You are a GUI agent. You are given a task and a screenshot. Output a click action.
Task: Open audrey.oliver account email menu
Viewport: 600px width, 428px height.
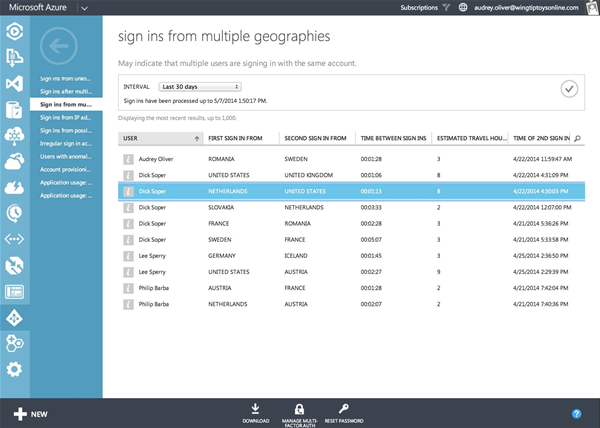[526, 8]
